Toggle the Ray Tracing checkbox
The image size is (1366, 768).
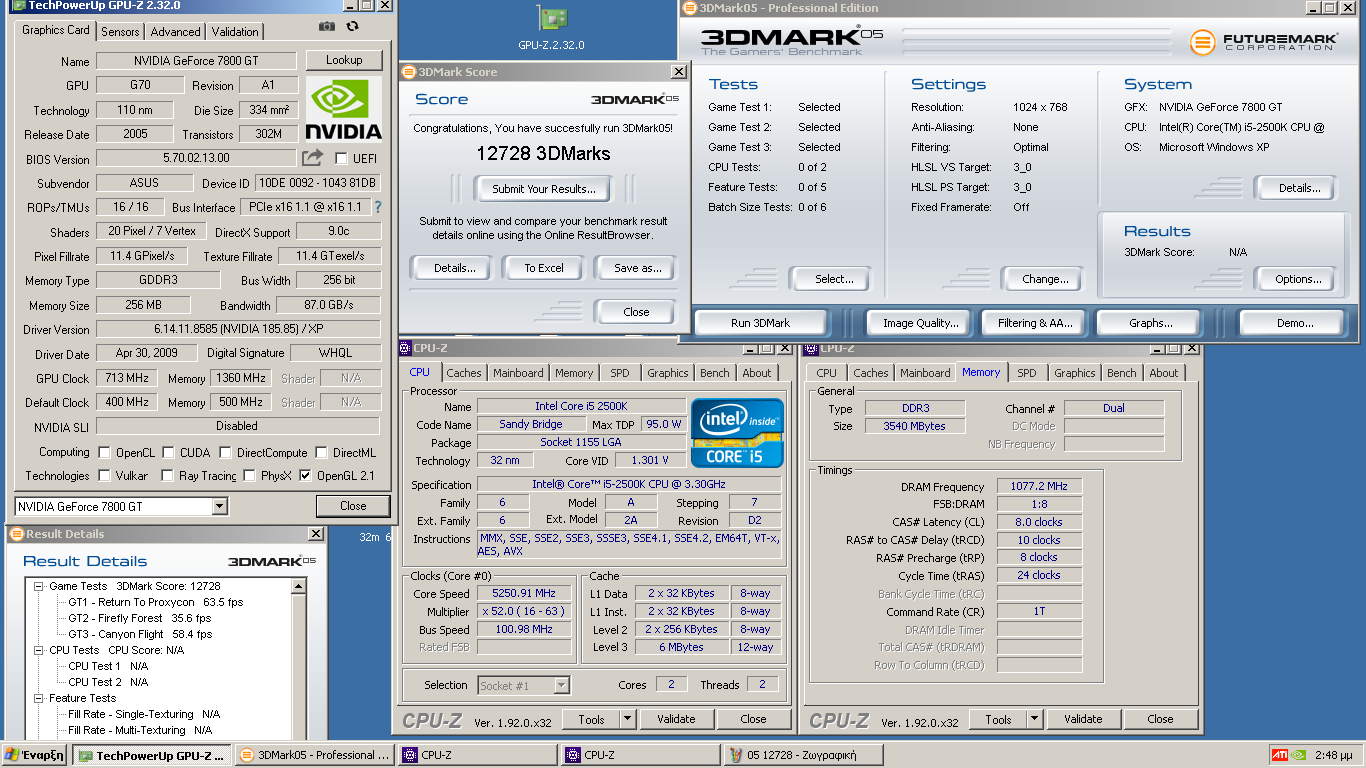click(x=168, y=476)
